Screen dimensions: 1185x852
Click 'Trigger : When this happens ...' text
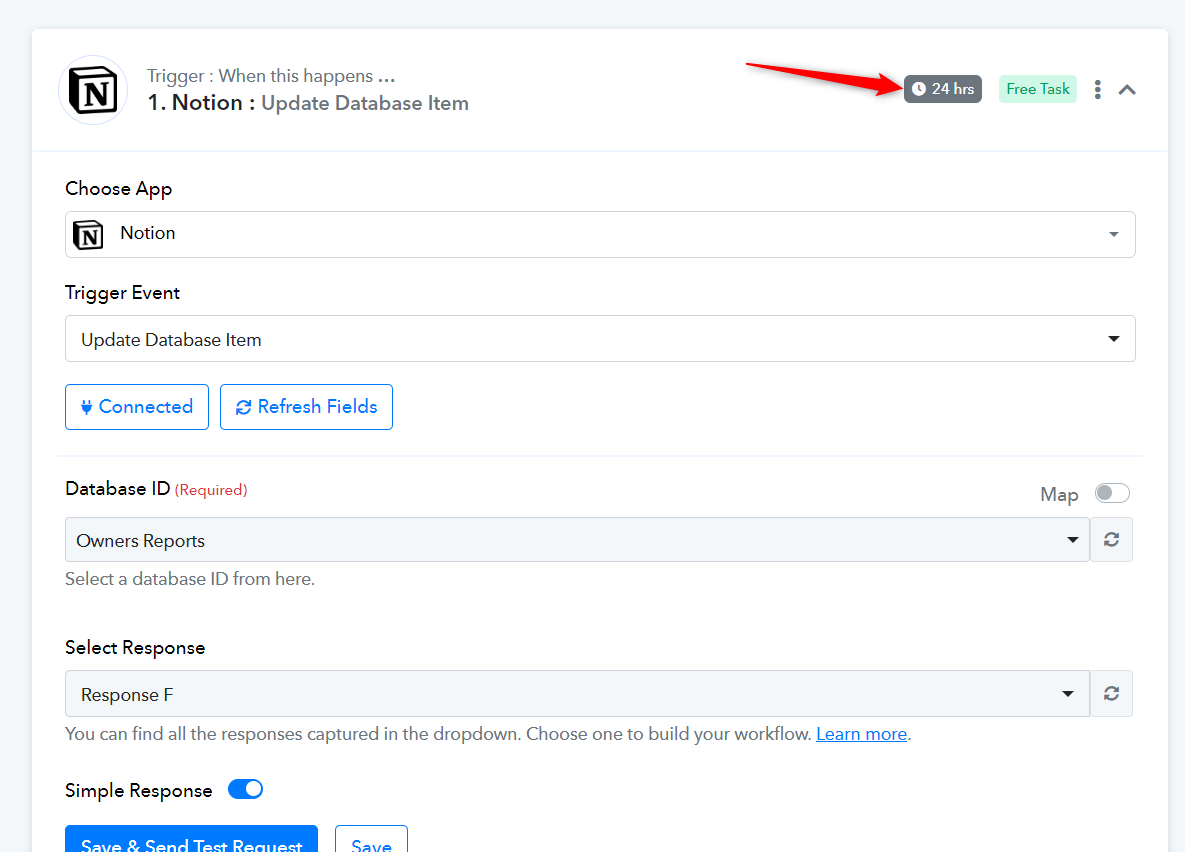tap(271, 76)
